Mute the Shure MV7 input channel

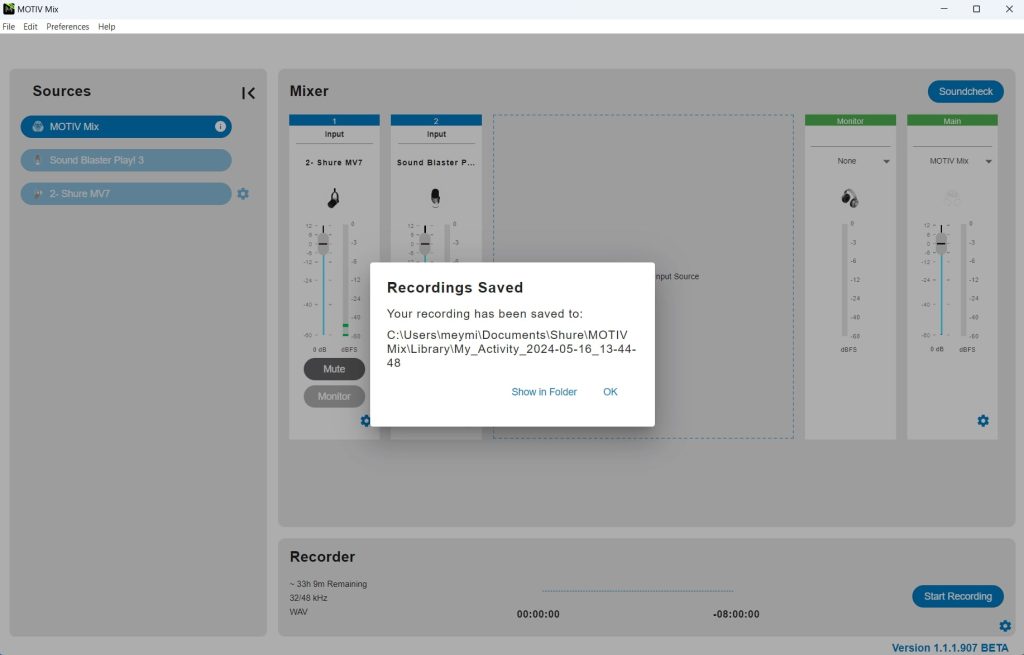(x=334, y=369)
